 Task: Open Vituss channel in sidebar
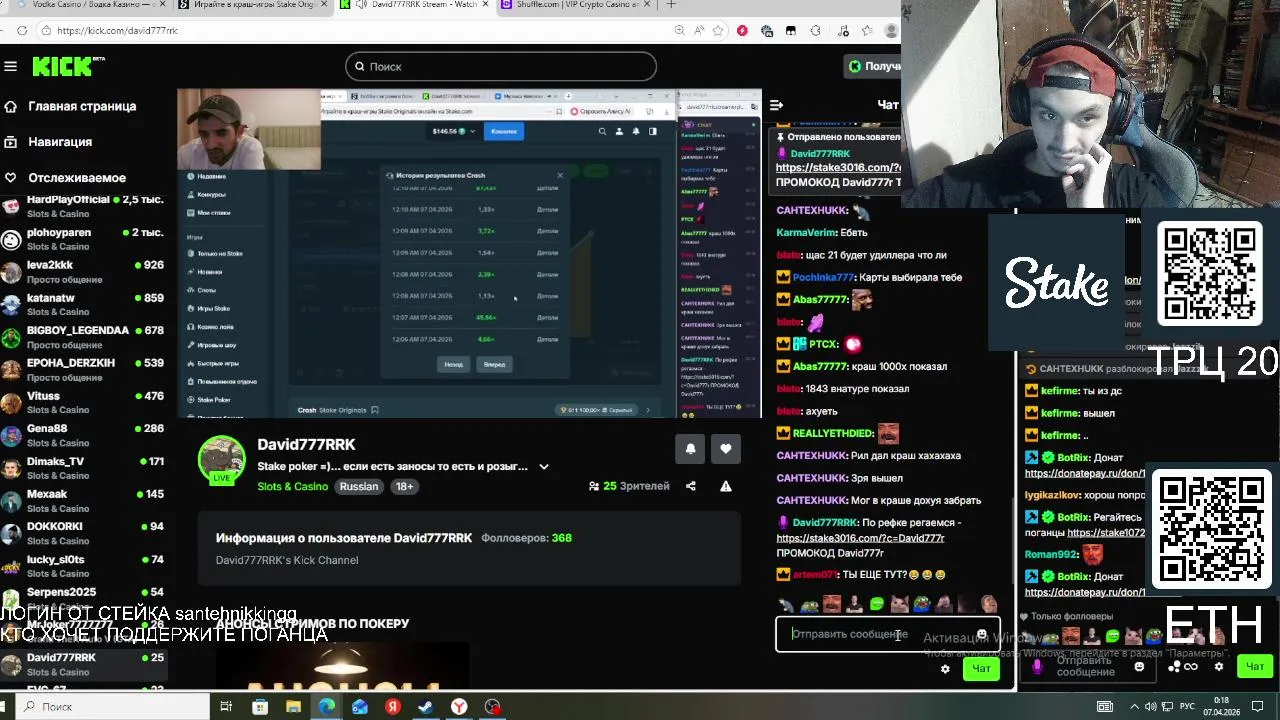pos(83,402)
